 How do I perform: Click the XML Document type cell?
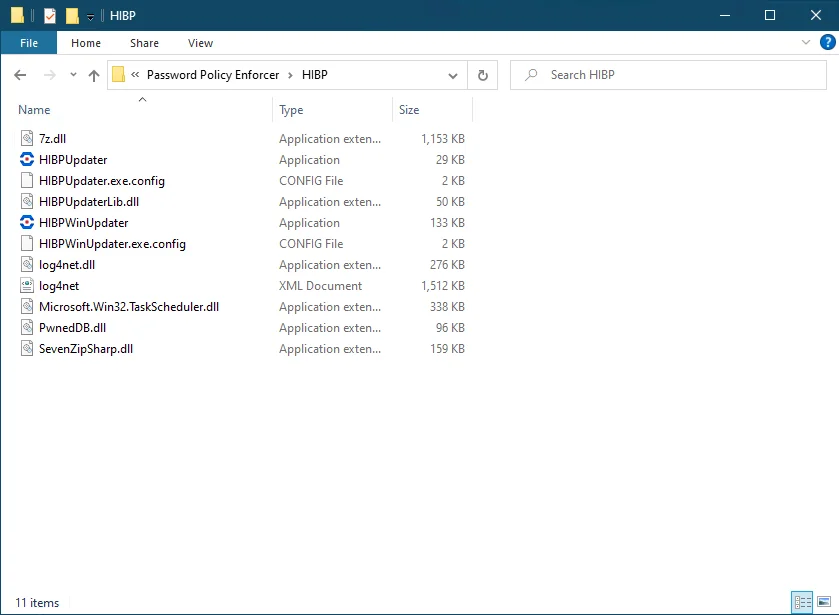pyautogui.click(x=320, y=286)
